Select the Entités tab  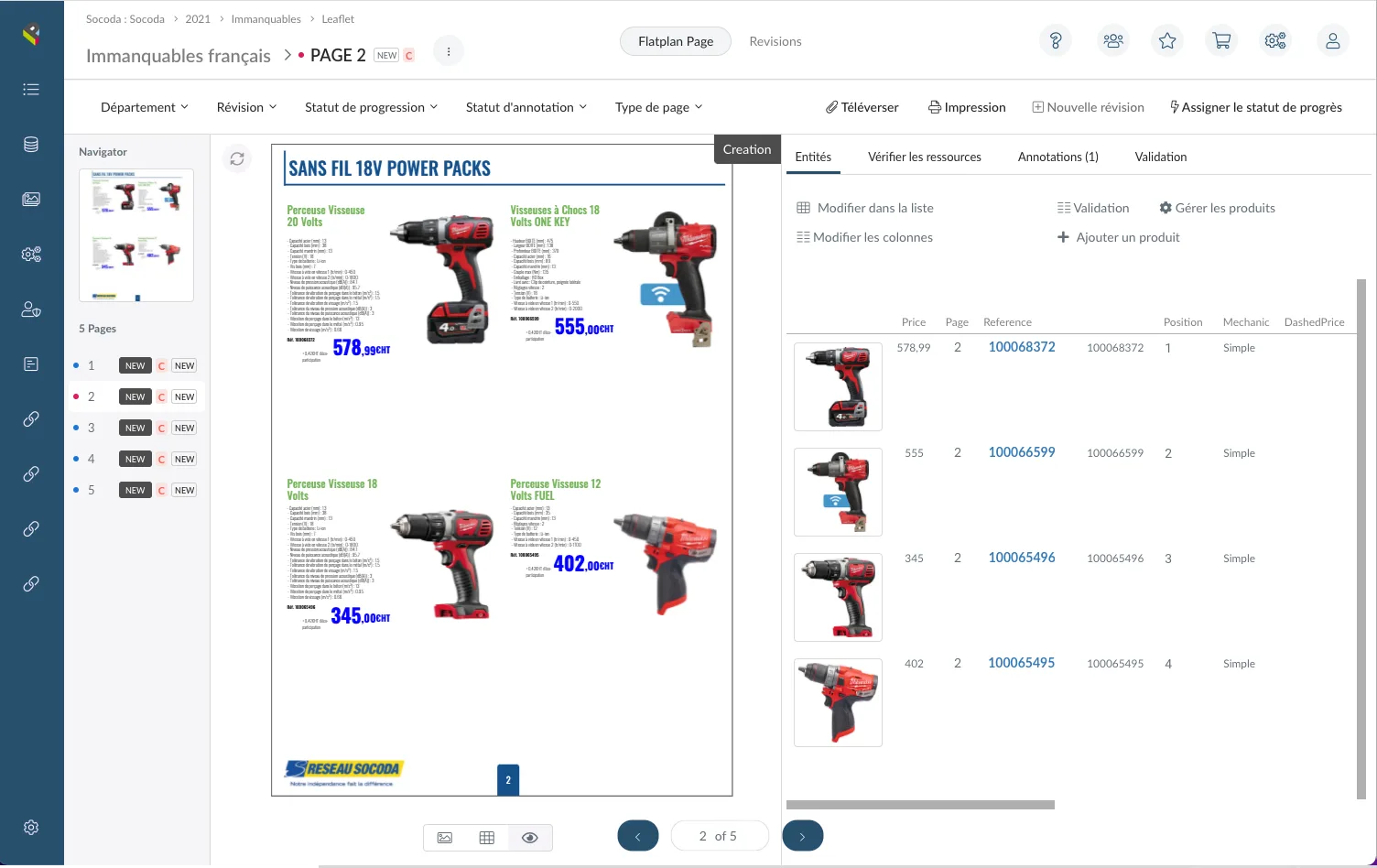pyautogui.click(x=813, y=157)
